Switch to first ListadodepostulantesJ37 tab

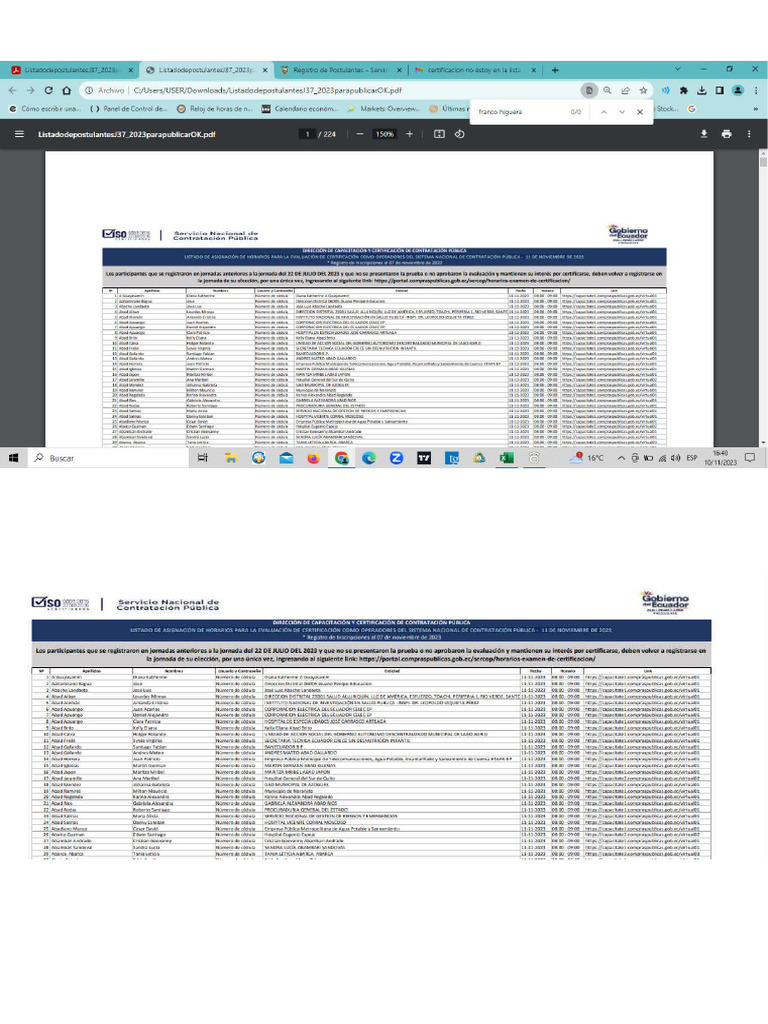pyautogui.click(x=71, y=70)
